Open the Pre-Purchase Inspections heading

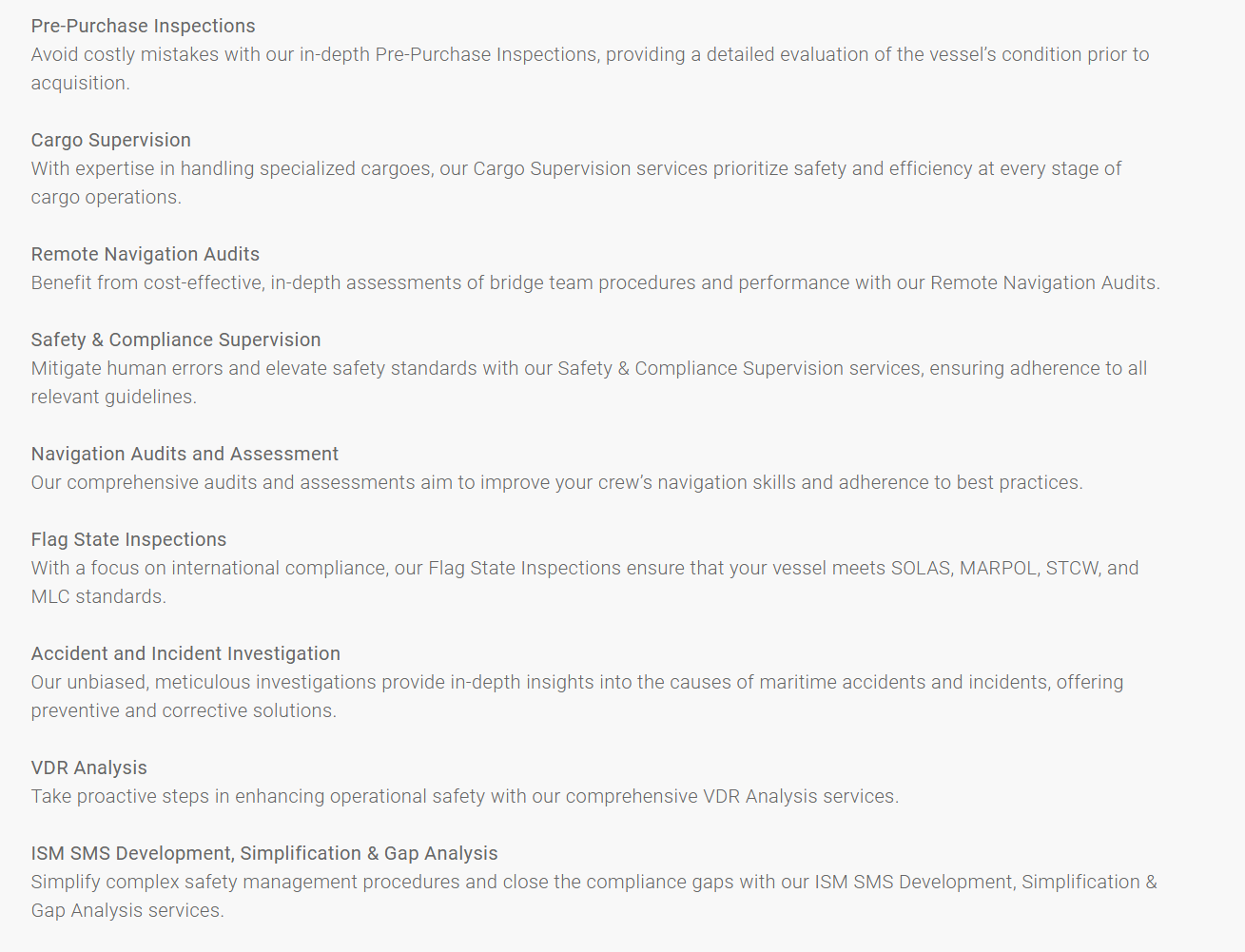click(143, 26)
